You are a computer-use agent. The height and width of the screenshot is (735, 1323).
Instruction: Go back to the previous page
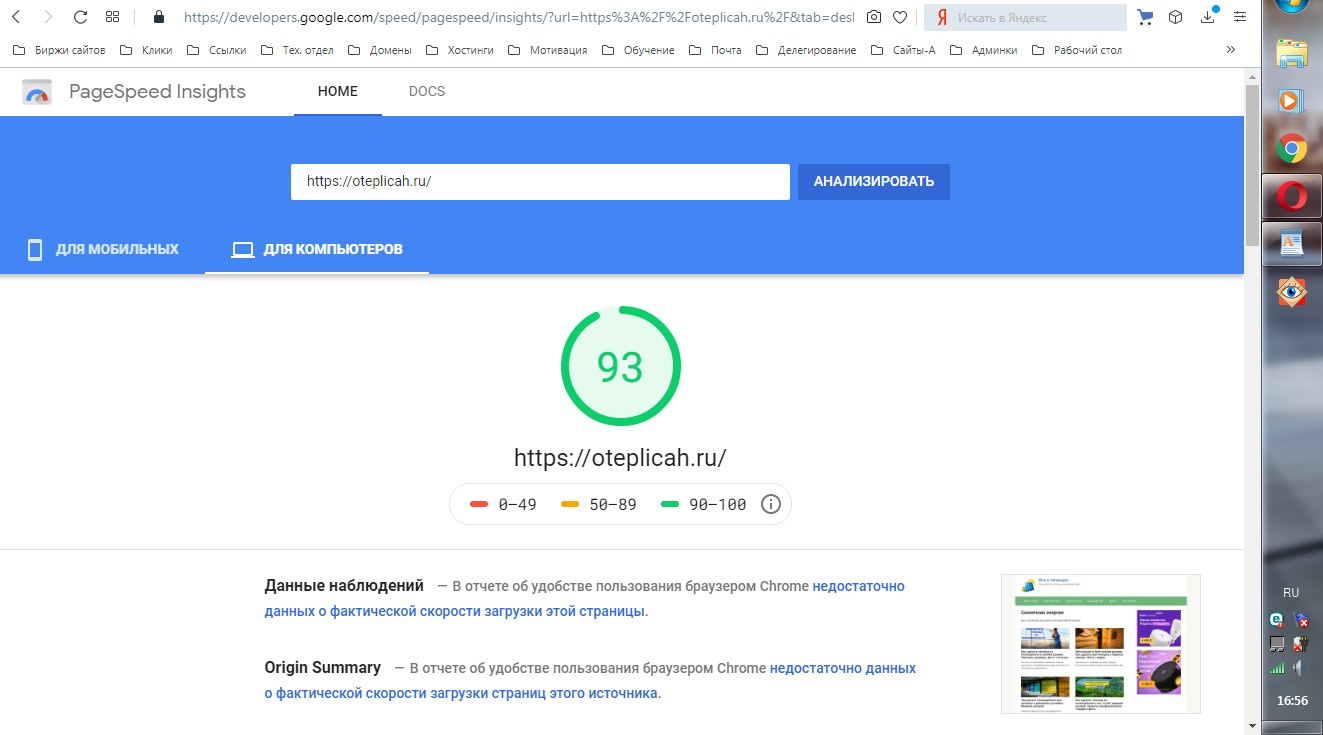click(16, 17)
